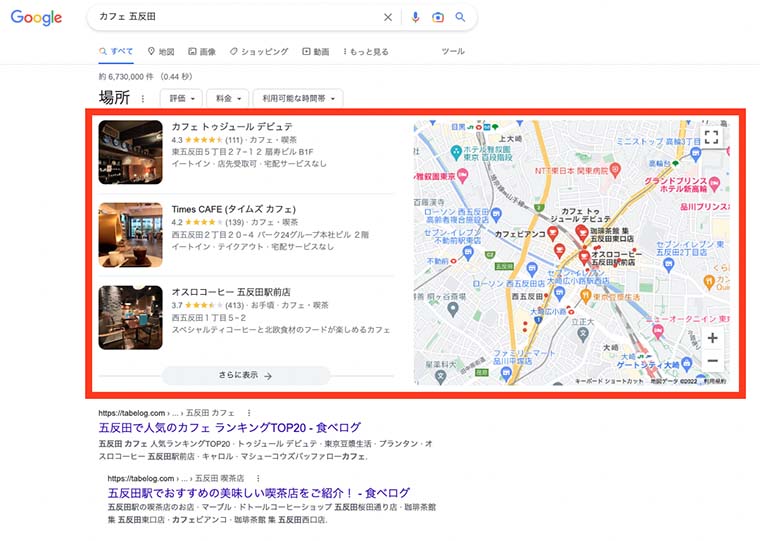The width and height of the screenshot is (760, 541).
Task: Click the 東京豆漿生活 restaurant marker
Action: (586, 295)
